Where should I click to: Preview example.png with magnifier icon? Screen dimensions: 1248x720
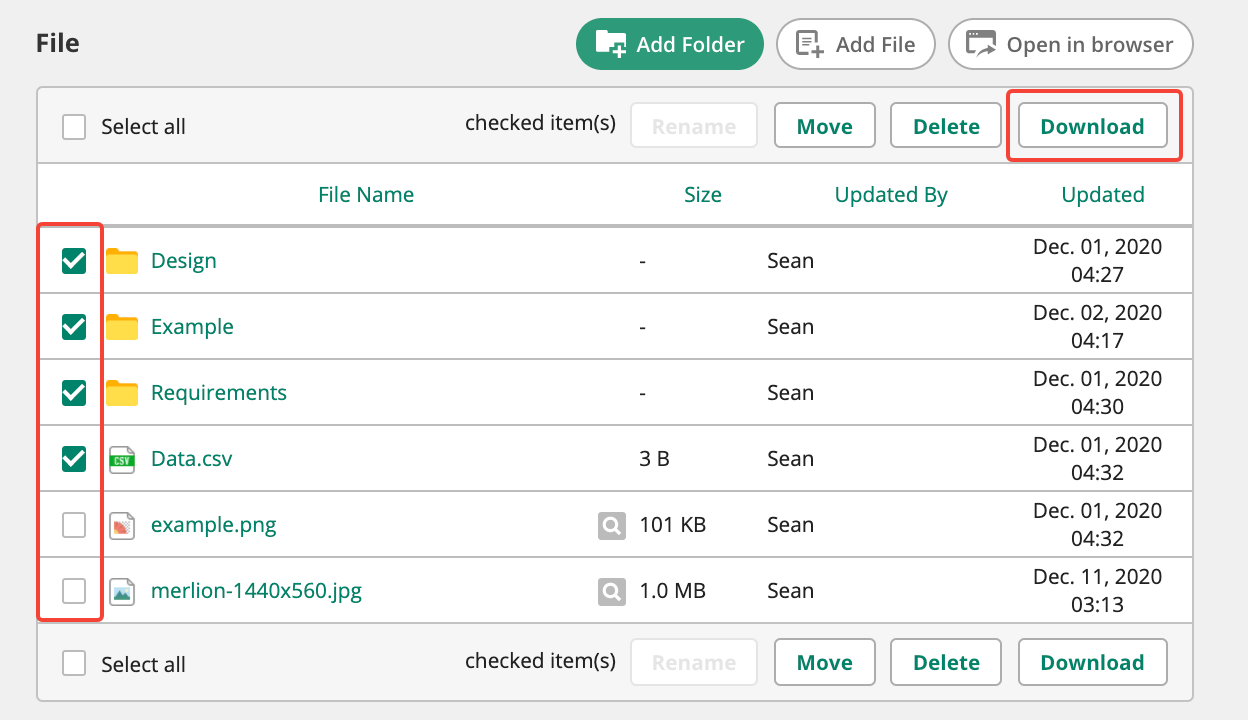coord(612,525)
